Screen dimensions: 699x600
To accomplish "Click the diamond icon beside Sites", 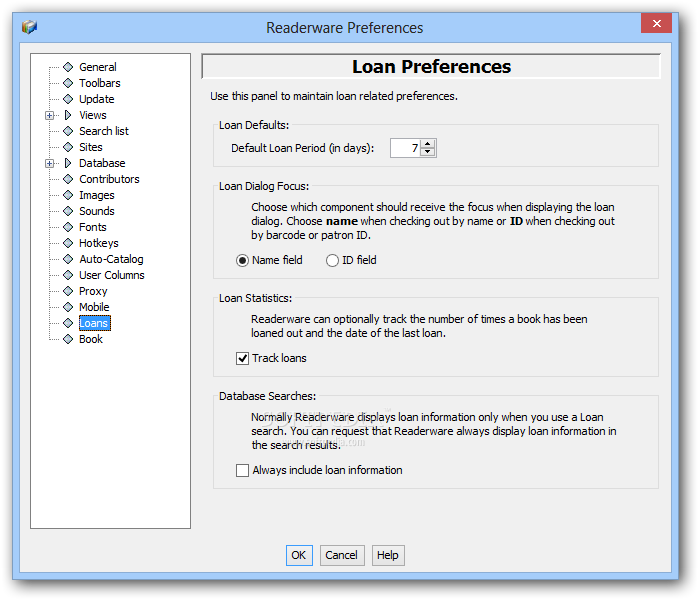I will (x=68, y=147).
